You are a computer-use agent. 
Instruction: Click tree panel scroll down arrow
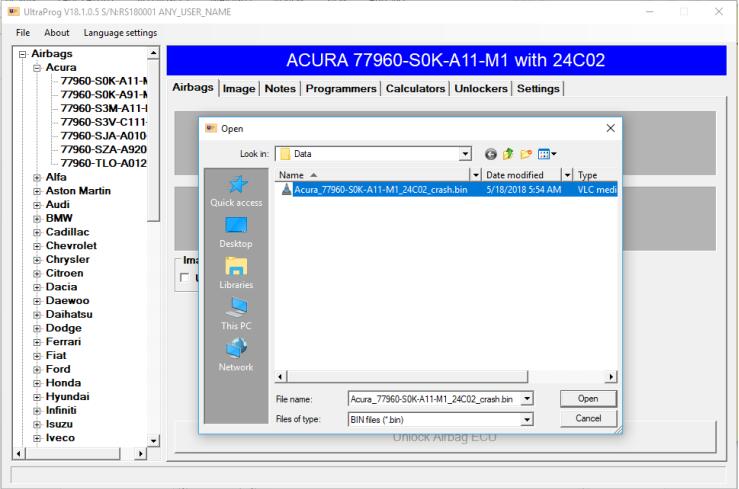pos(153,441)
